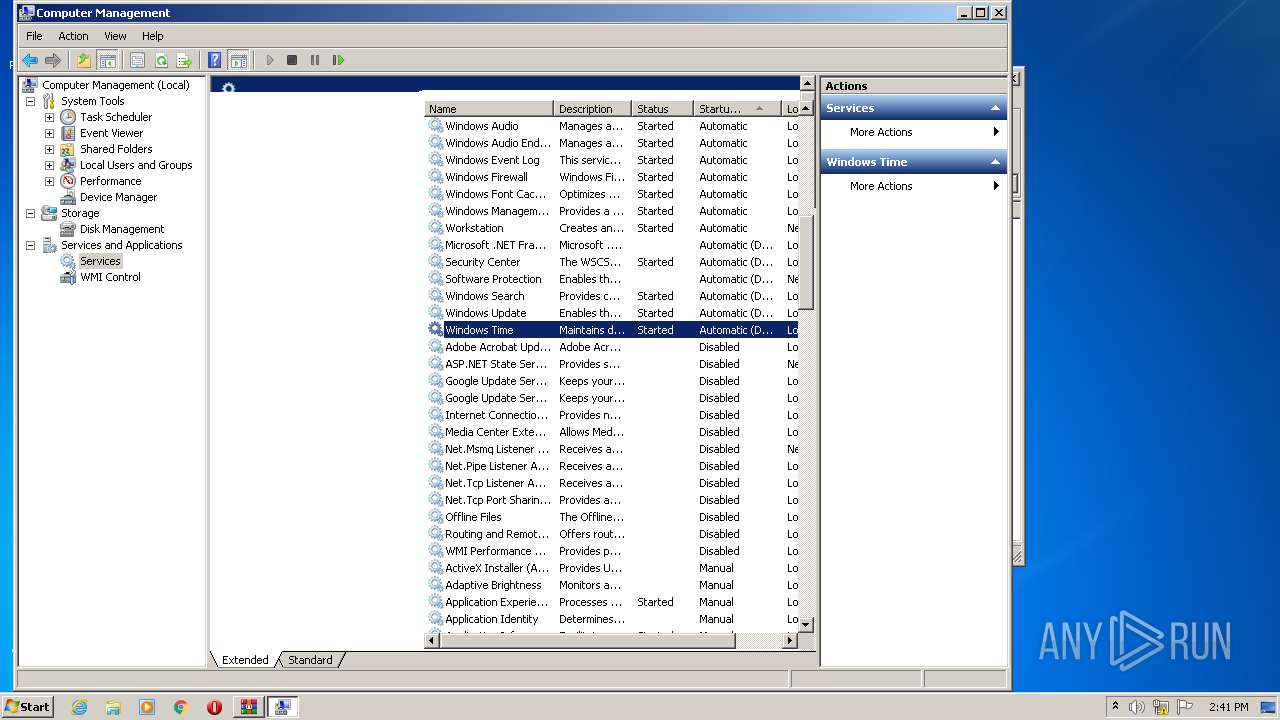Open the Action menu
Viewport: 1280px width, 720px height.
pos(73,36)
